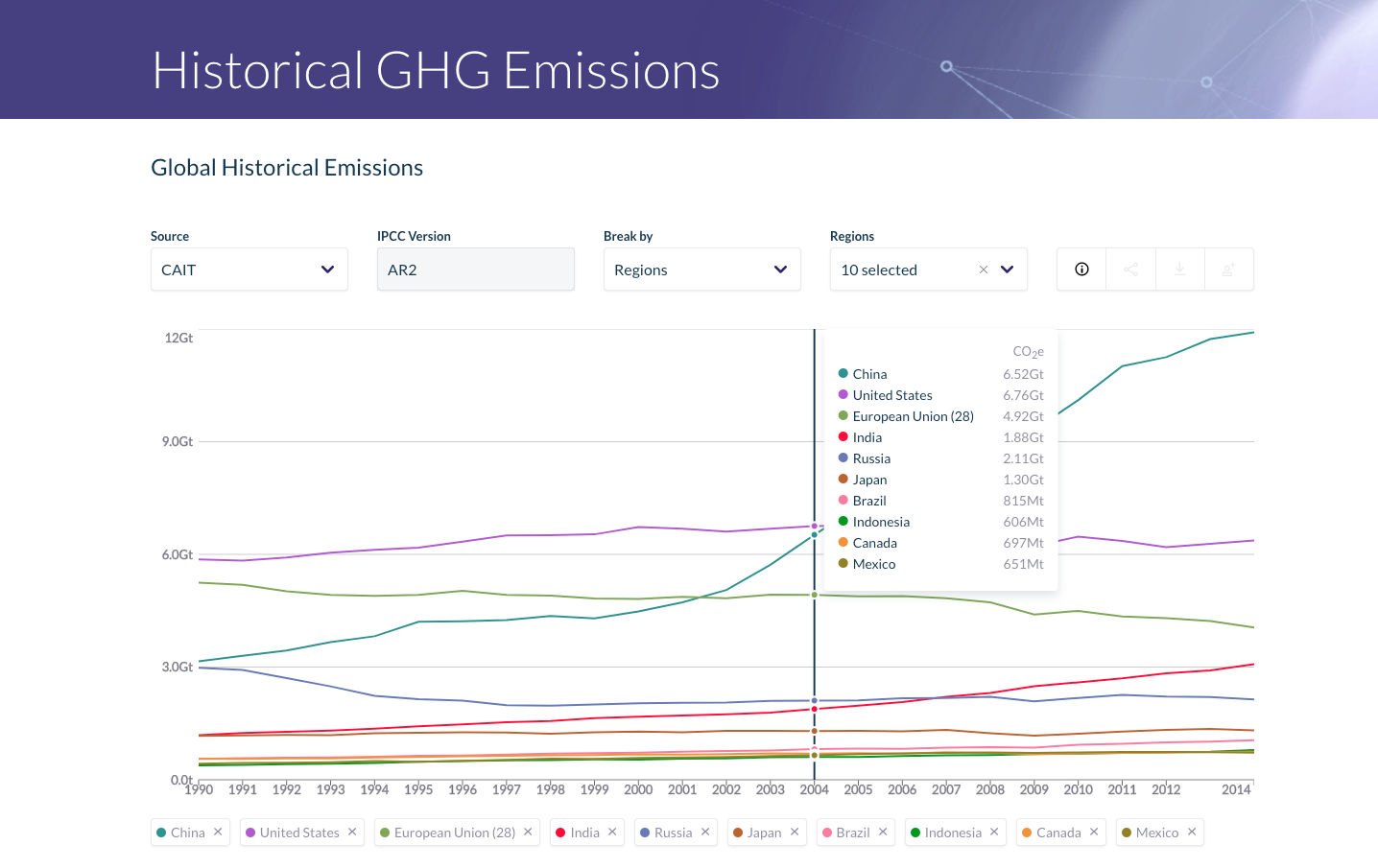
Task: Remove the Brazil legend tag
Action: (883, 832)
